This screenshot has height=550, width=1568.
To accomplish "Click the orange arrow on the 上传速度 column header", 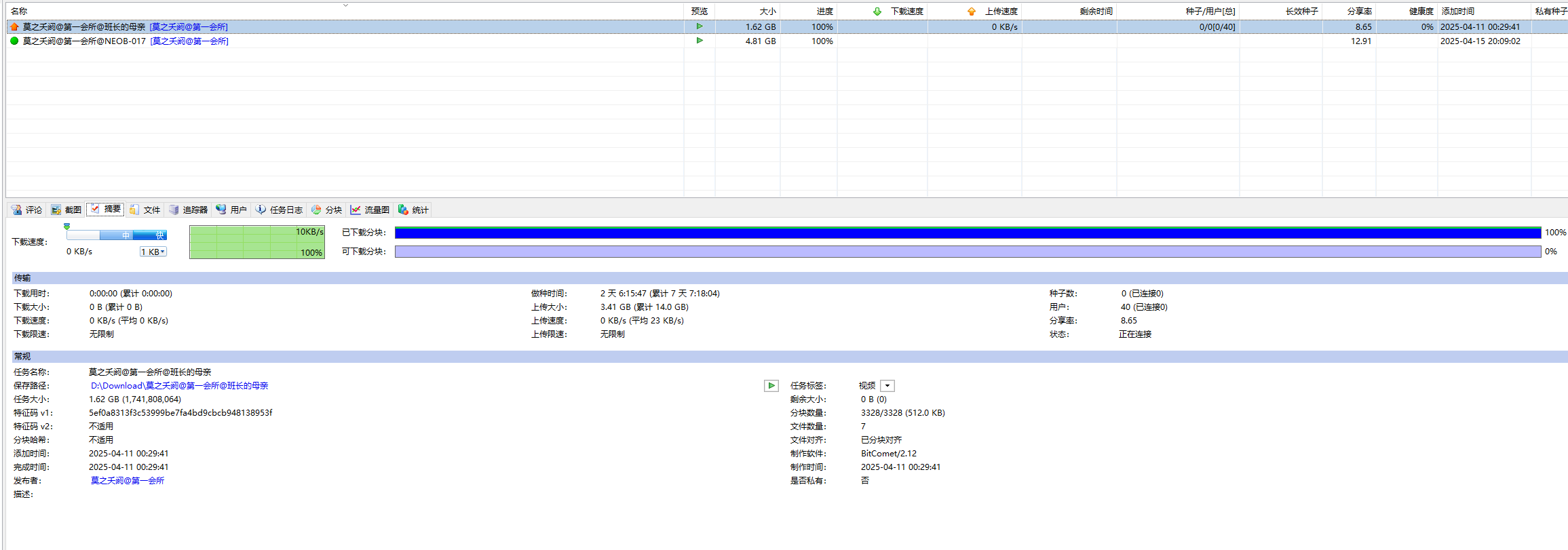I will click(972, 12).
